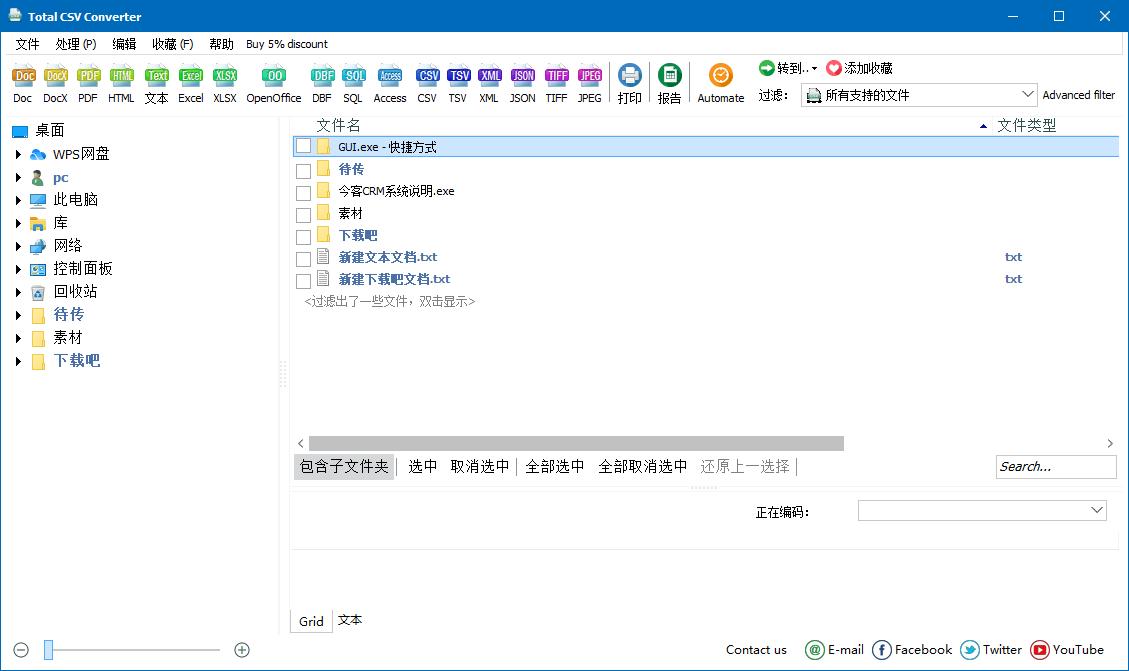
Task: Expand the 网络 tree node
Action: click(x=18, y=246)
